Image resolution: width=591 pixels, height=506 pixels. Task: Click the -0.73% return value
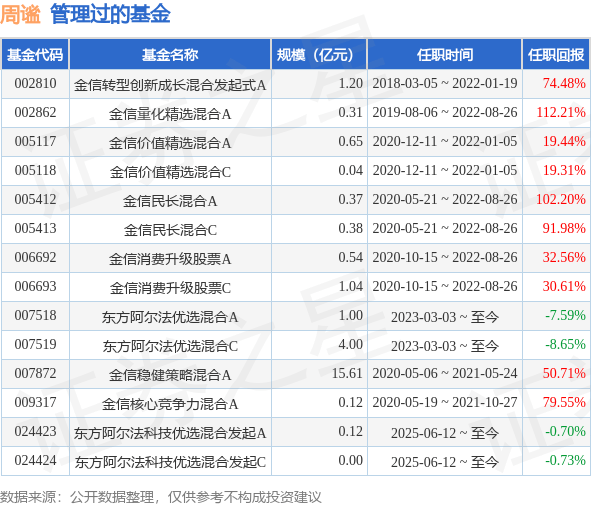(x=565, y=461)
